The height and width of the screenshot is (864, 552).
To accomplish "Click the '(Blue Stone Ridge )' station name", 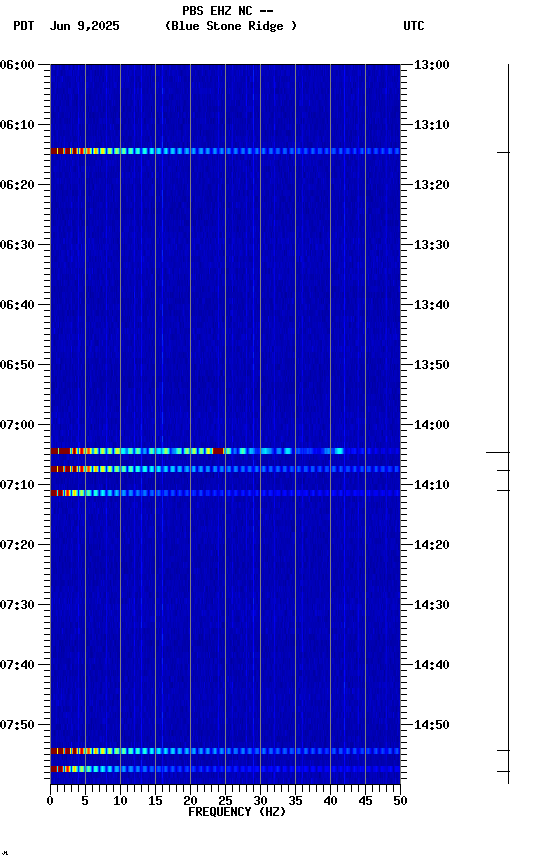I will [231, 26].
